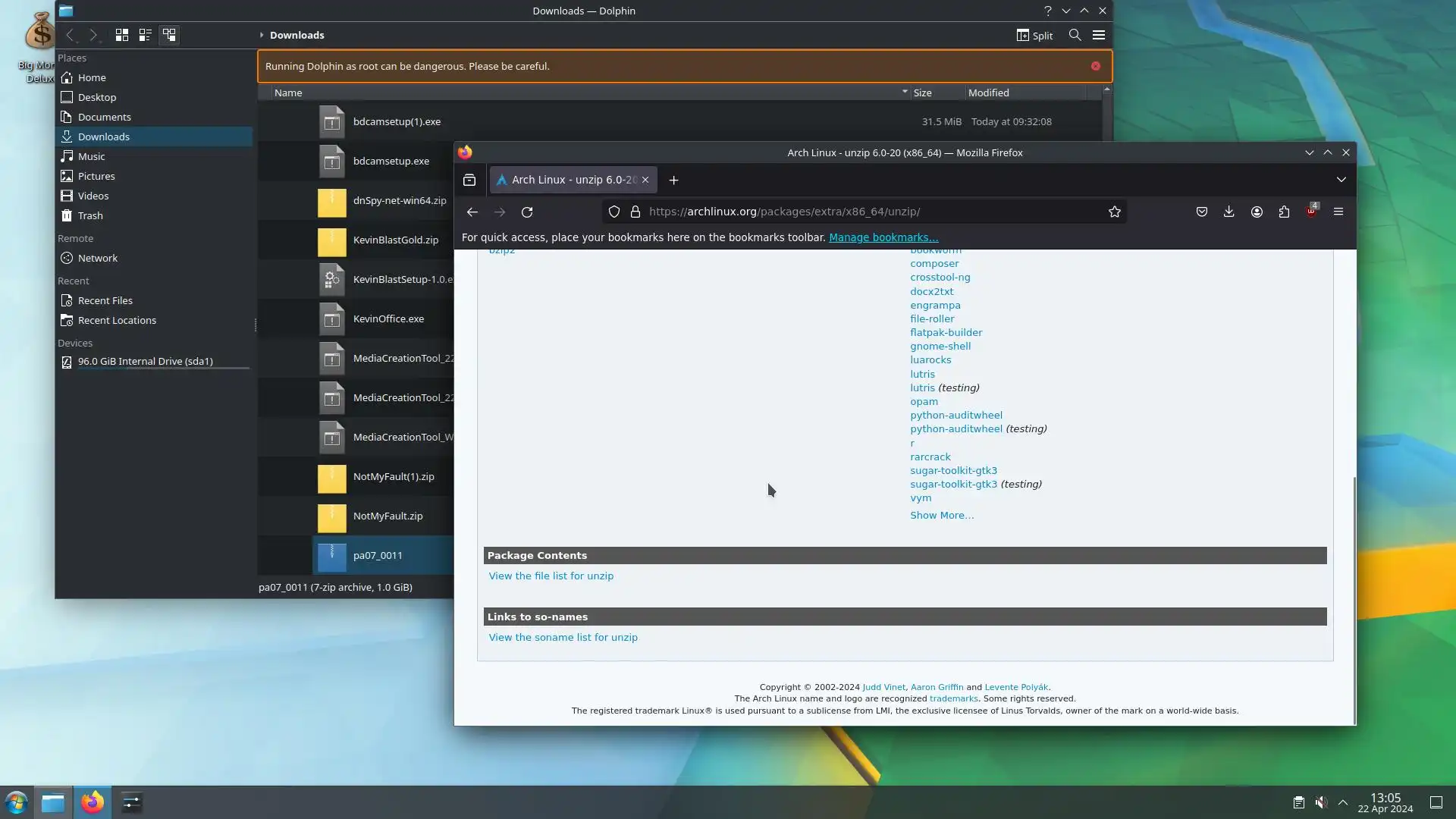Select the Arch Linux unzip tab

569,180
